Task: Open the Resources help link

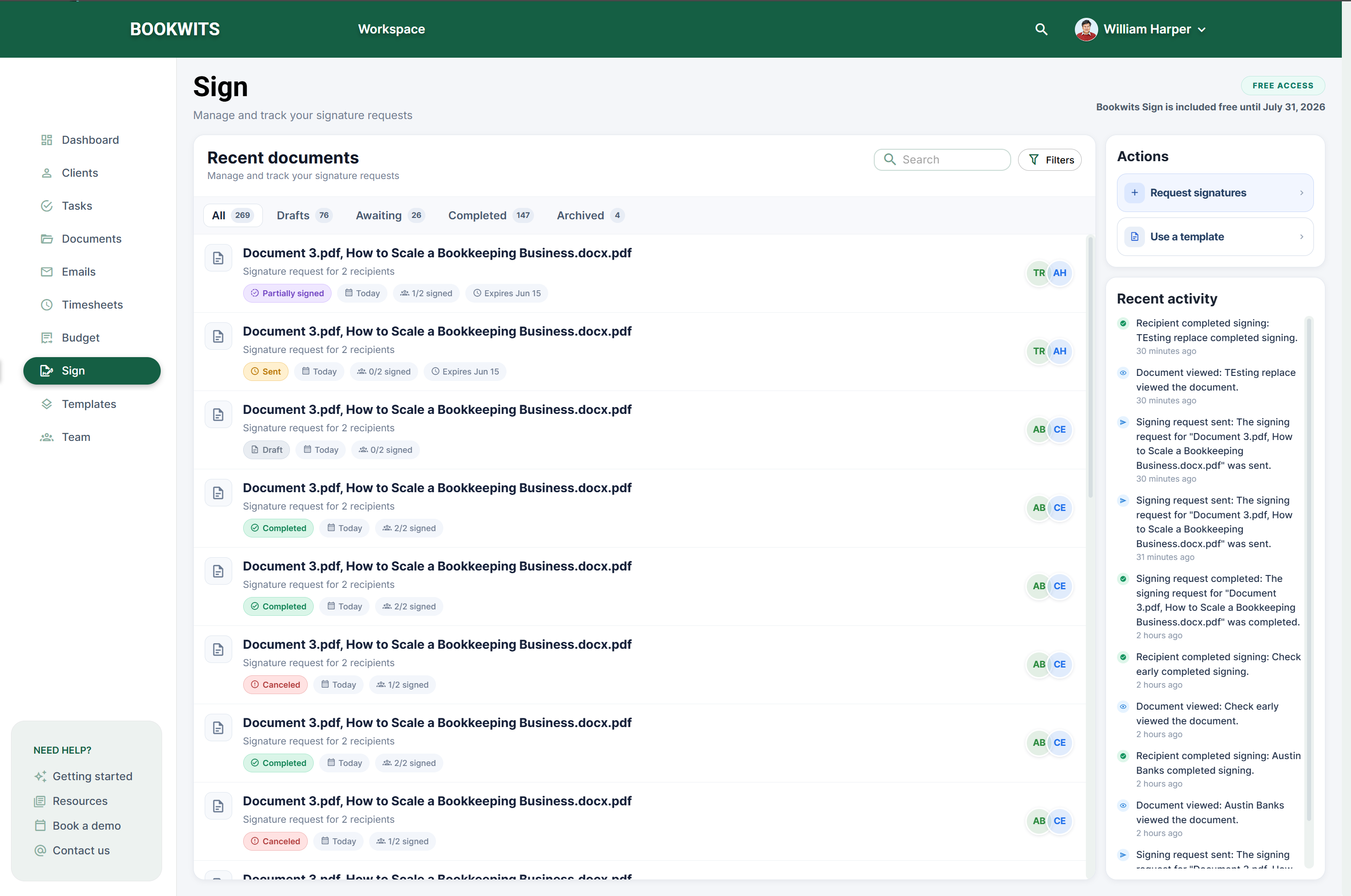Action: tap(71, 801)
